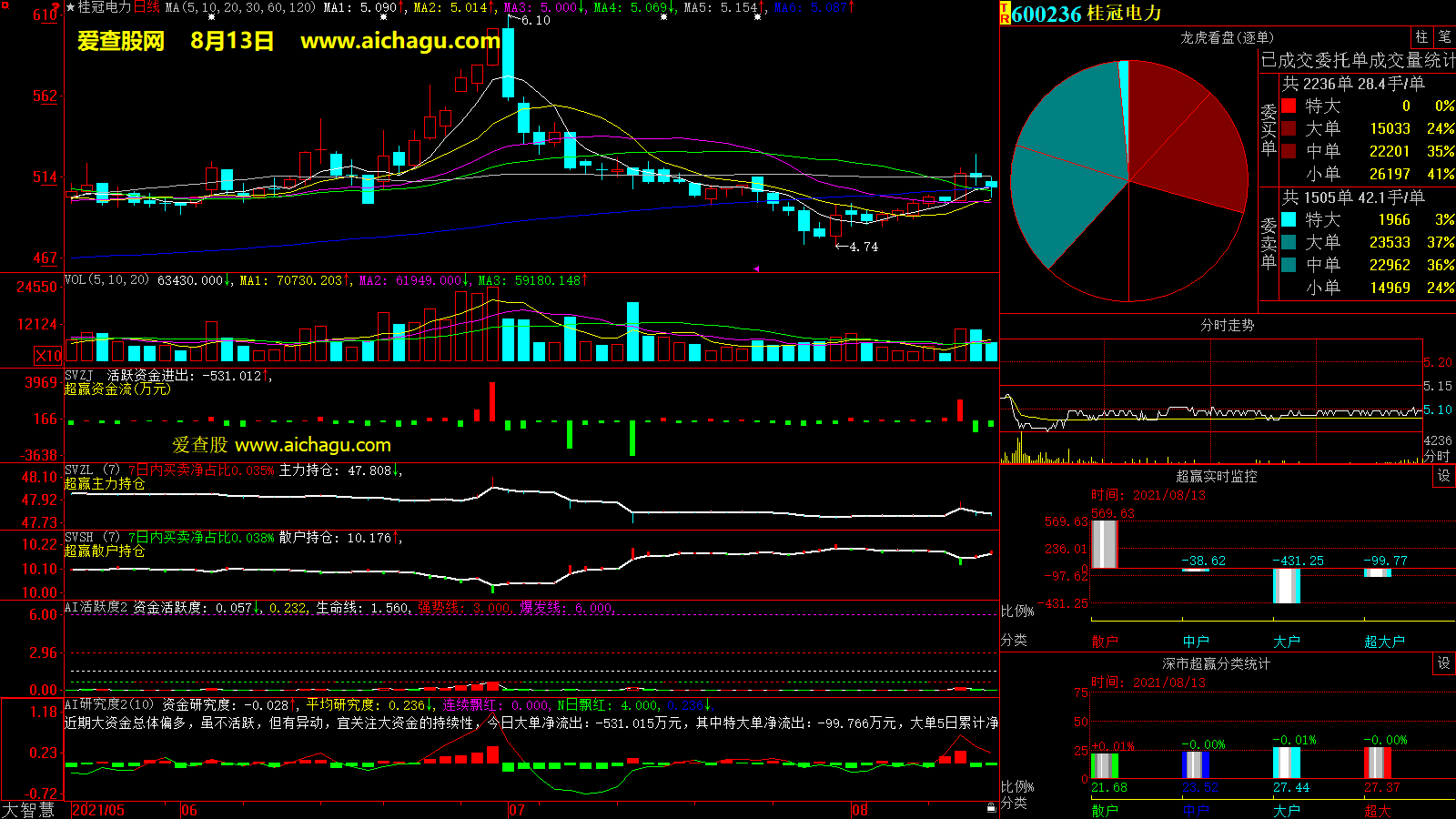Screen dimensions: 1456x819
Task: Click the red 特大 buy order legend swatch
Action: (1289, 106)
